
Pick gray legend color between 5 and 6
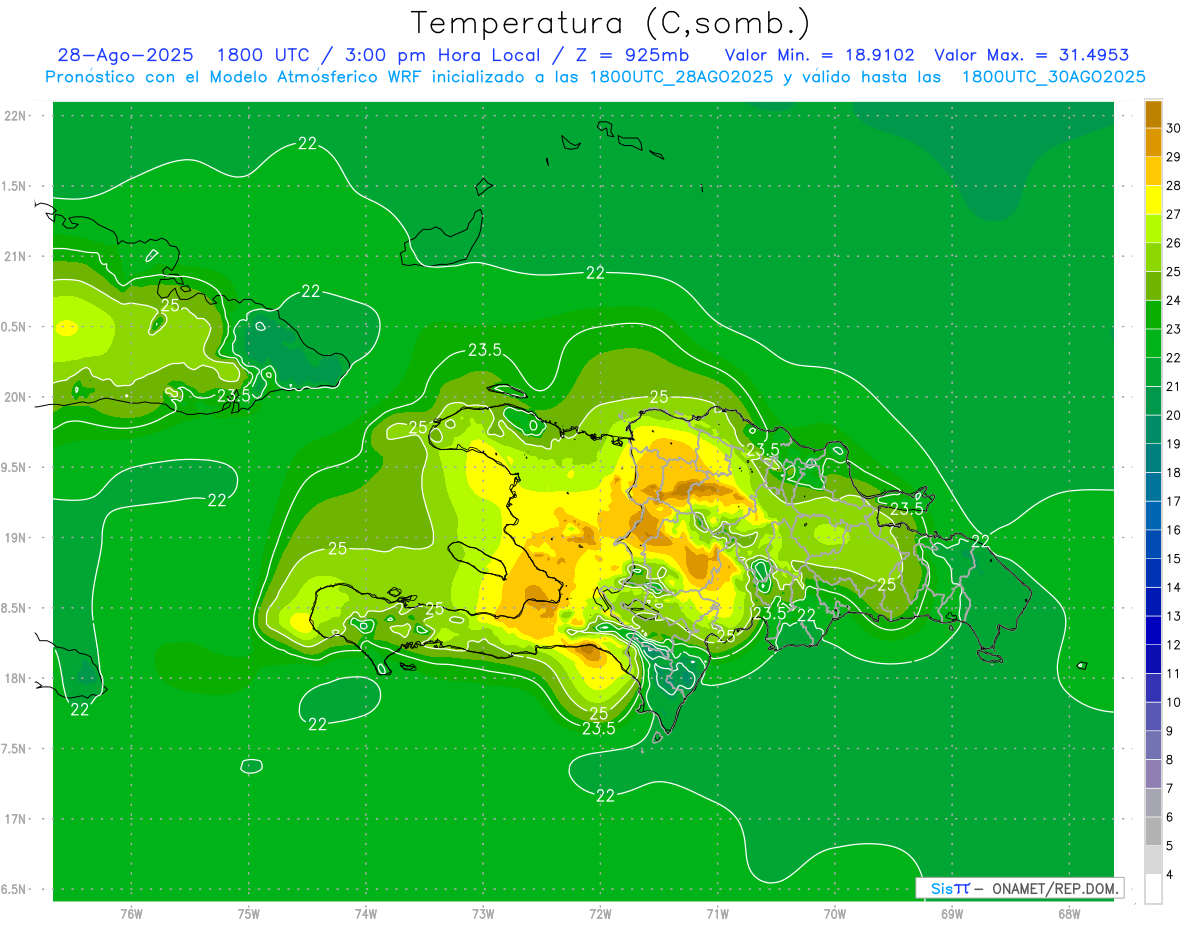(x=1153, y=831)
